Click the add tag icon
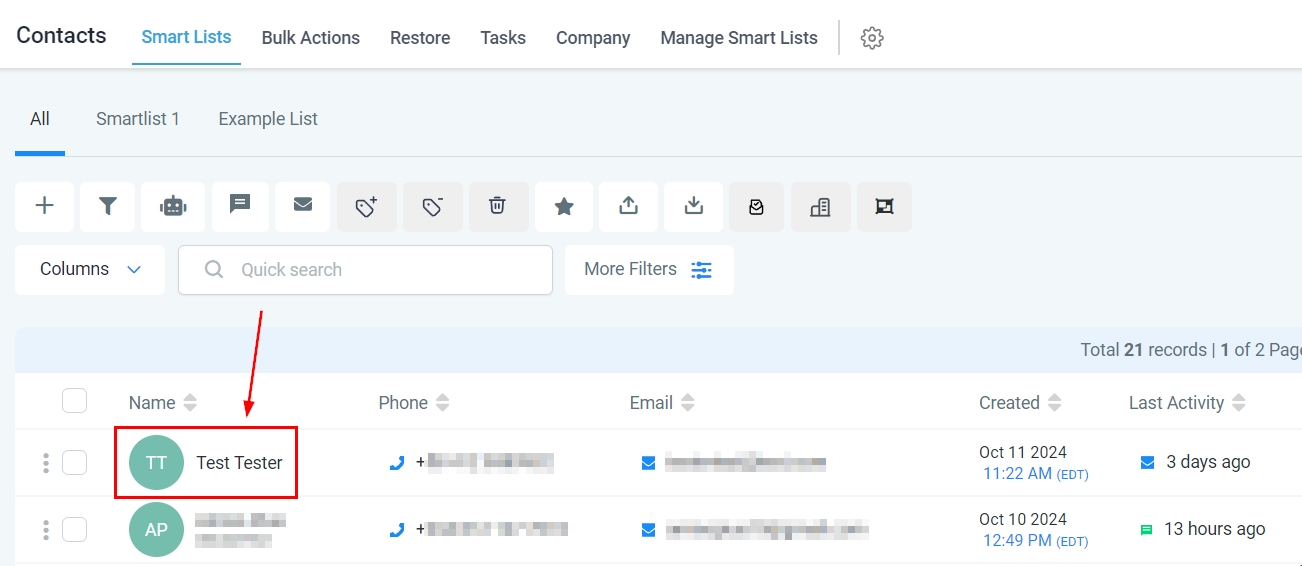 (x=367, y=206)
